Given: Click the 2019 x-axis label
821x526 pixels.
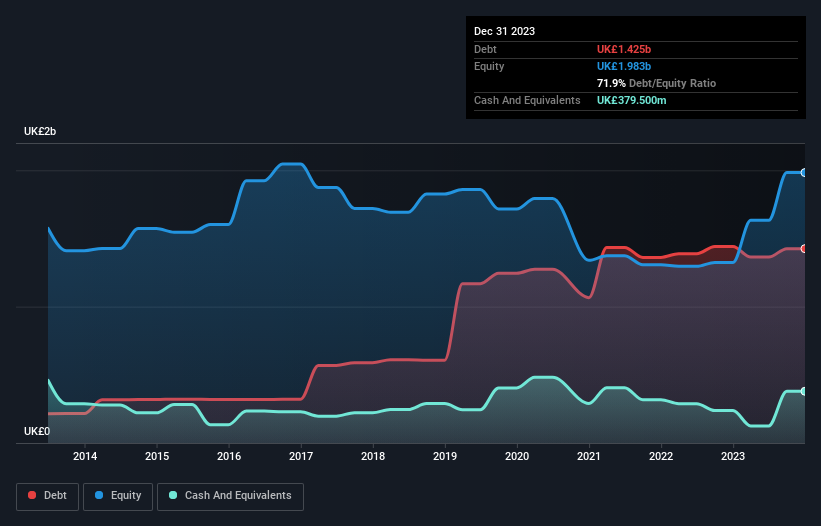Looking at the screenshot, I should 445,456.
